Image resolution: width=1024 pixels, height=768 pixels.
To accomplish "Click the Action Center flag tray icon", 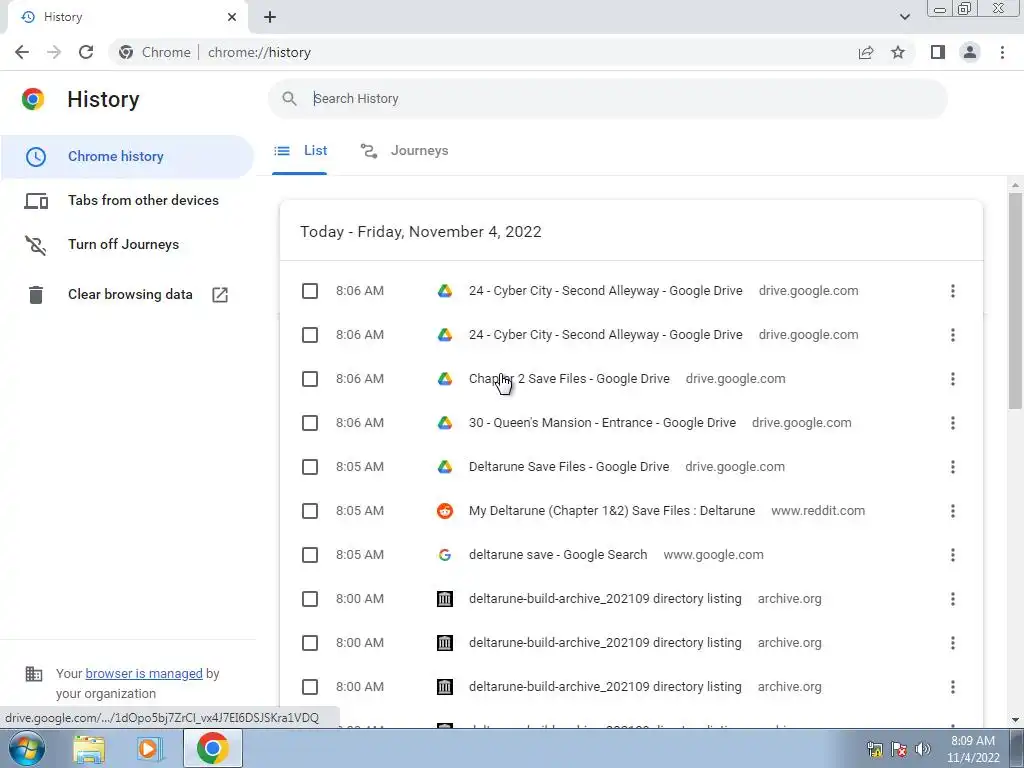I will 899,749.
